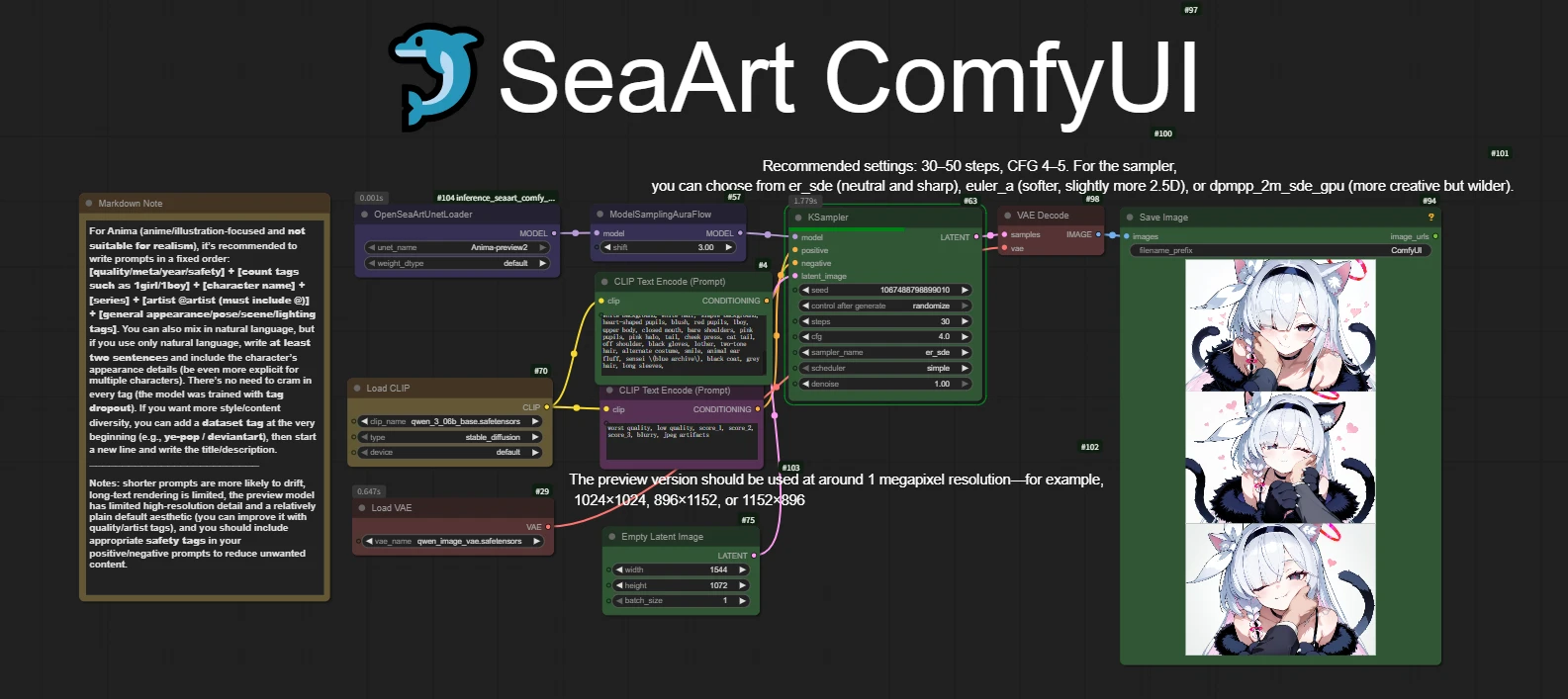Collapse the KSampler node via its title dot
Image resolution: width=1568 pixels, height=699 pixels.
797,218
